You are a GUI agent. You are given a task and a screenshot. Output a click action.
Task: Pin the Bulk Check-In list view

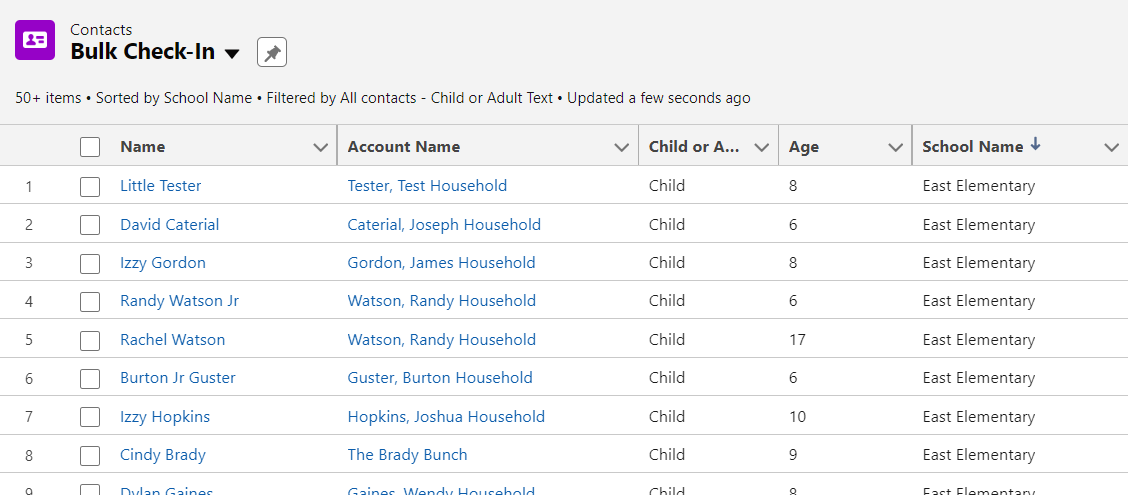click(x=272, y=53)
